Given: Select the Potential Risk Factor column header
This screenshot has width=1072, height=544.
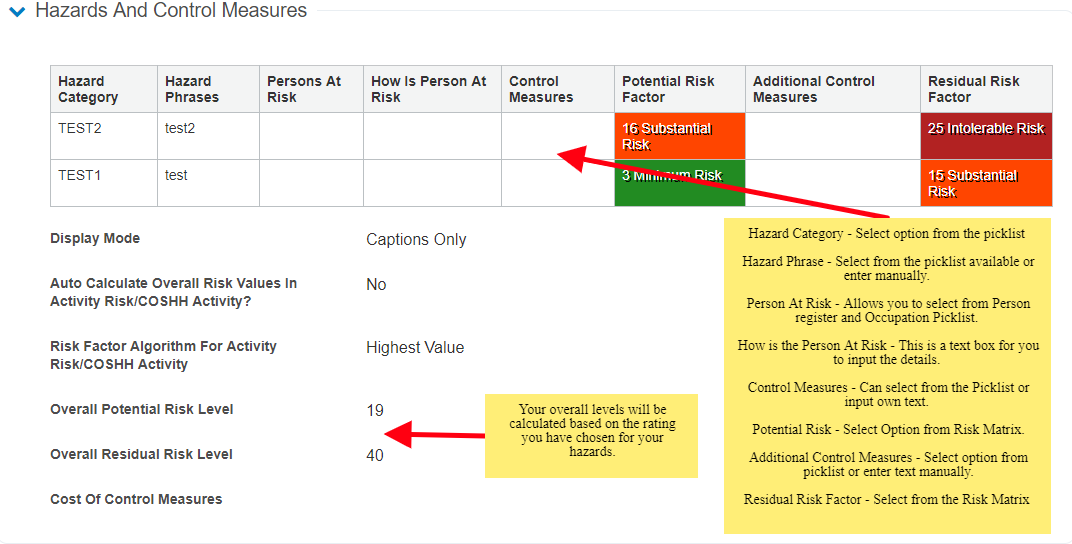Looking at the screenshot, I should 668,89.
